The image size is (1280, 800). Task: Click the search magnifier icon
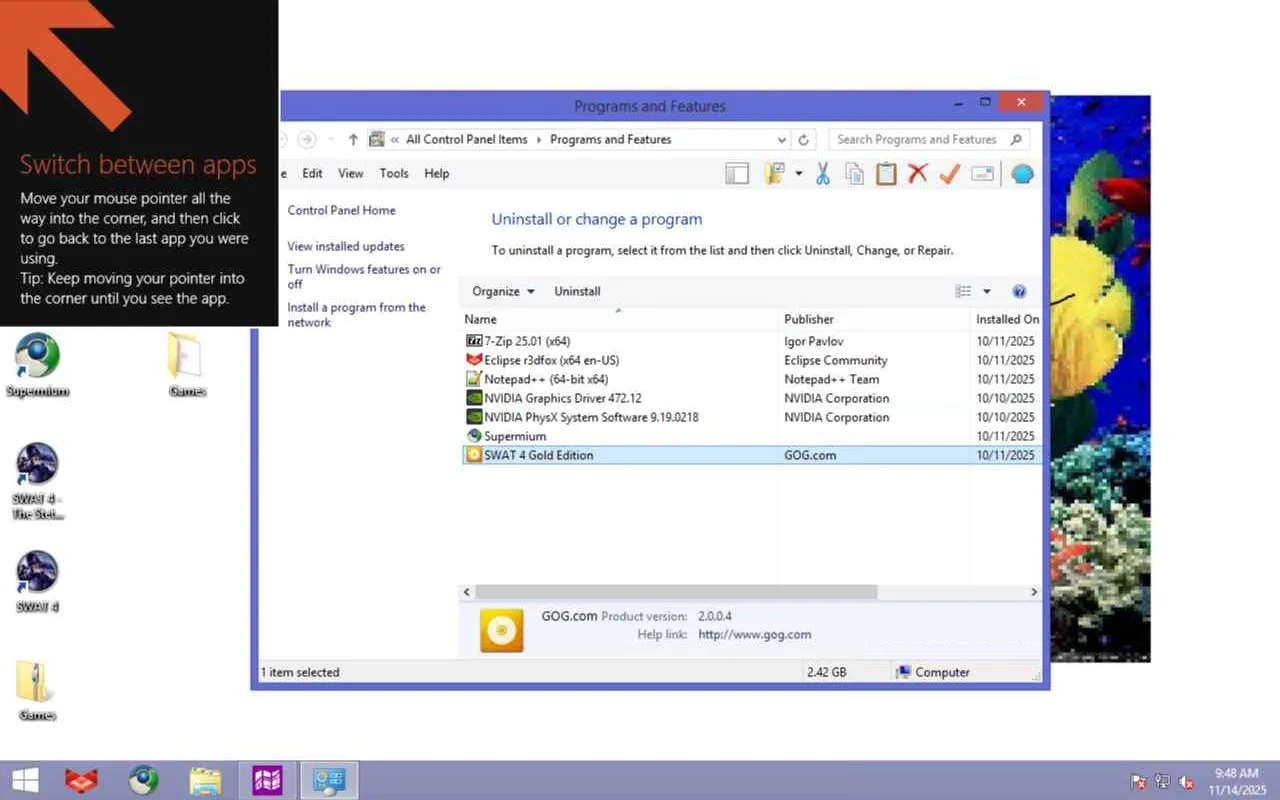(1016, 140)
